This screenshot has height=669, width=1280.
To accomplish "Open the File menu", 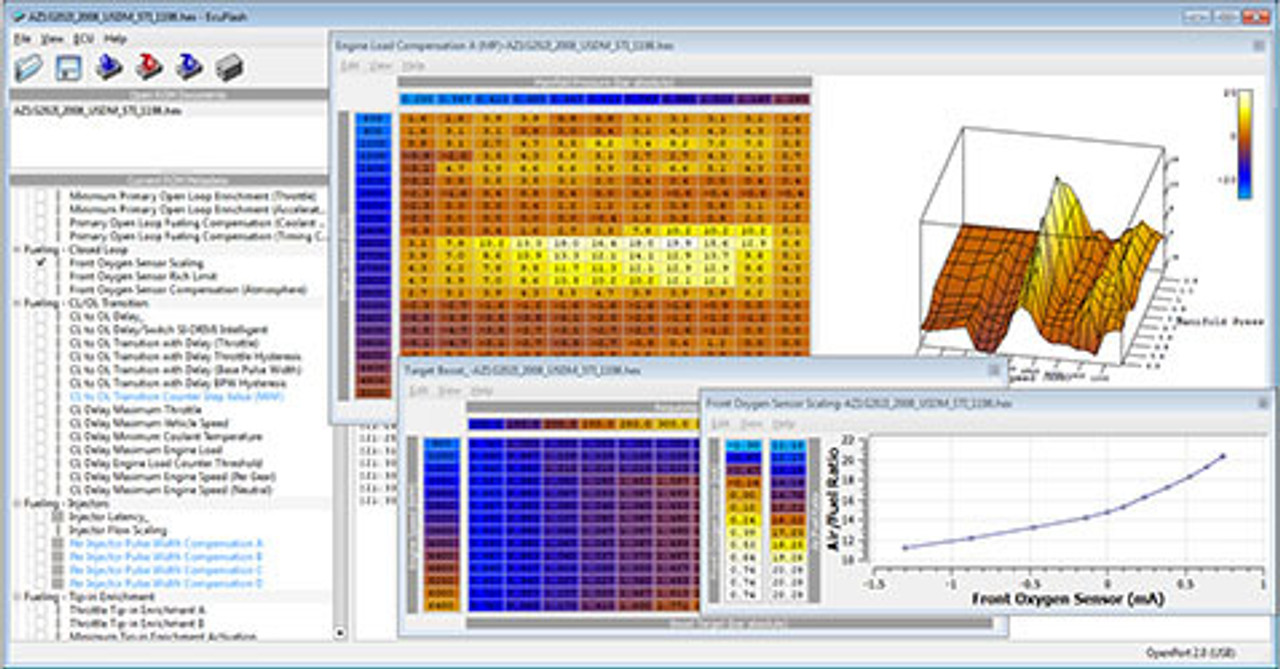I will pyautogui.click(x=22, y=38).
